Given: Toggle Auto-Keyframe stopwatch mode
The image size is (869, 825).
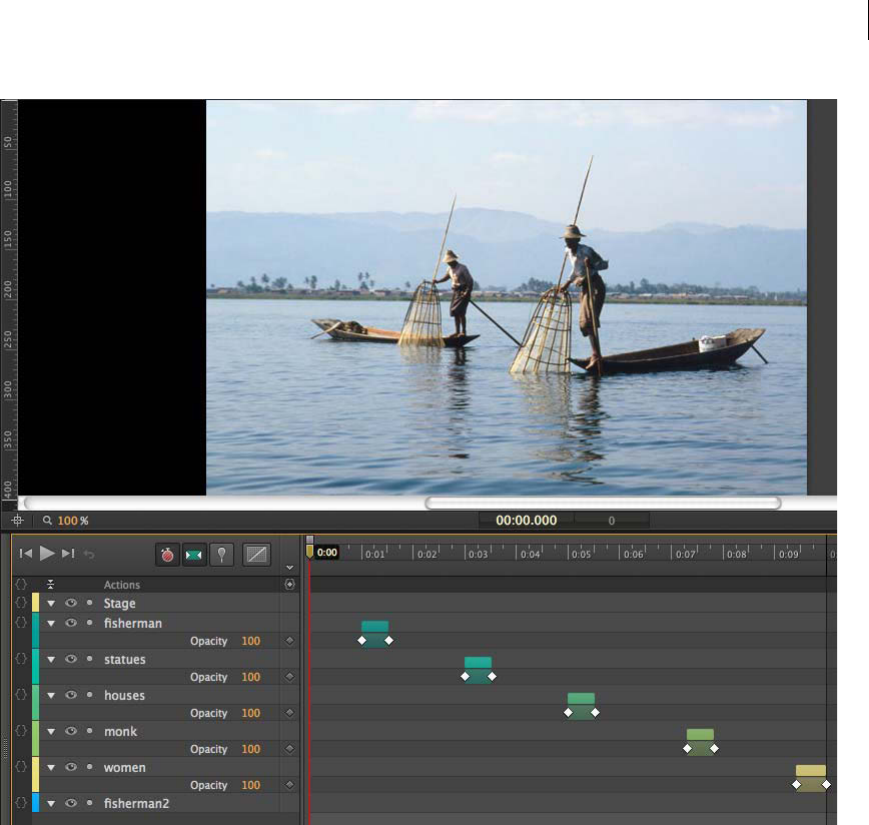Looking at the screenshot, I should pyautogui.click(x=167, y=555).
